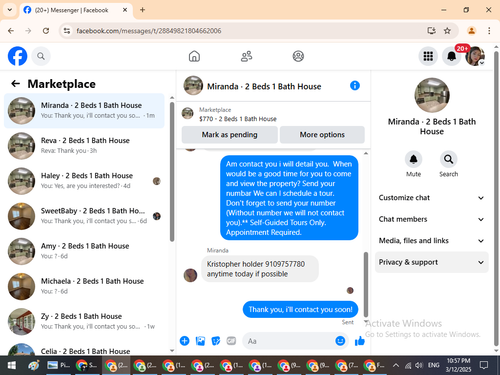Search in conversation using the magnifier icon
The width and height of the screenshot is (500, 375).
coord(448,159)
